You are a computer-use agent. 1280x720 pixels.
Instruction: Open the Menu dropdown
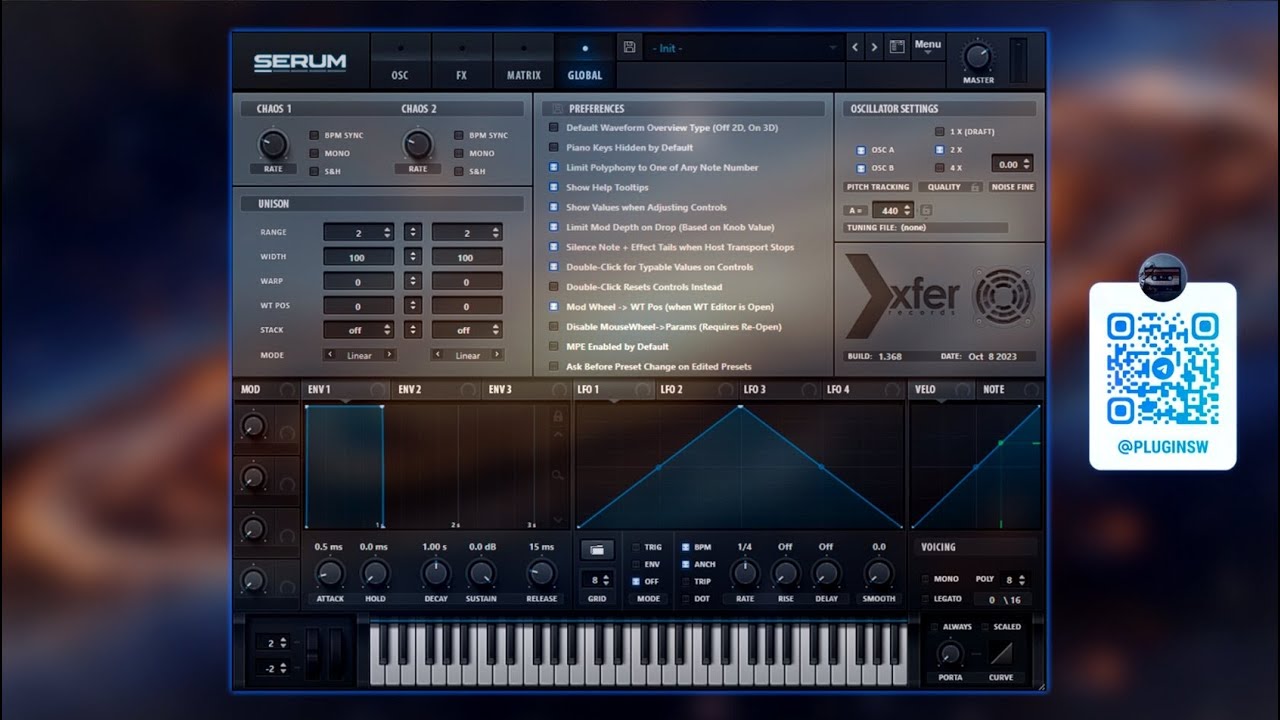point(928,46)
